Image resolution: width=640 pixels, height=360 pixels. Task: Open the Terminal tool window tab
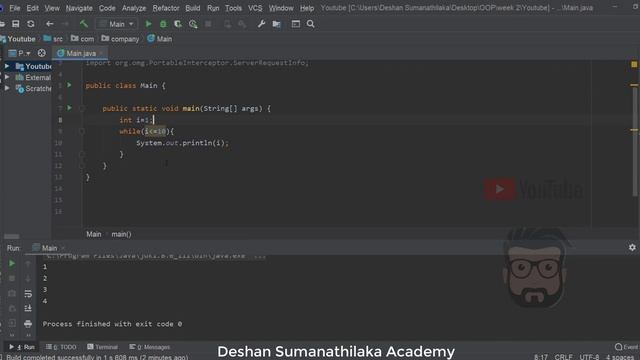(x=102, y=347)
